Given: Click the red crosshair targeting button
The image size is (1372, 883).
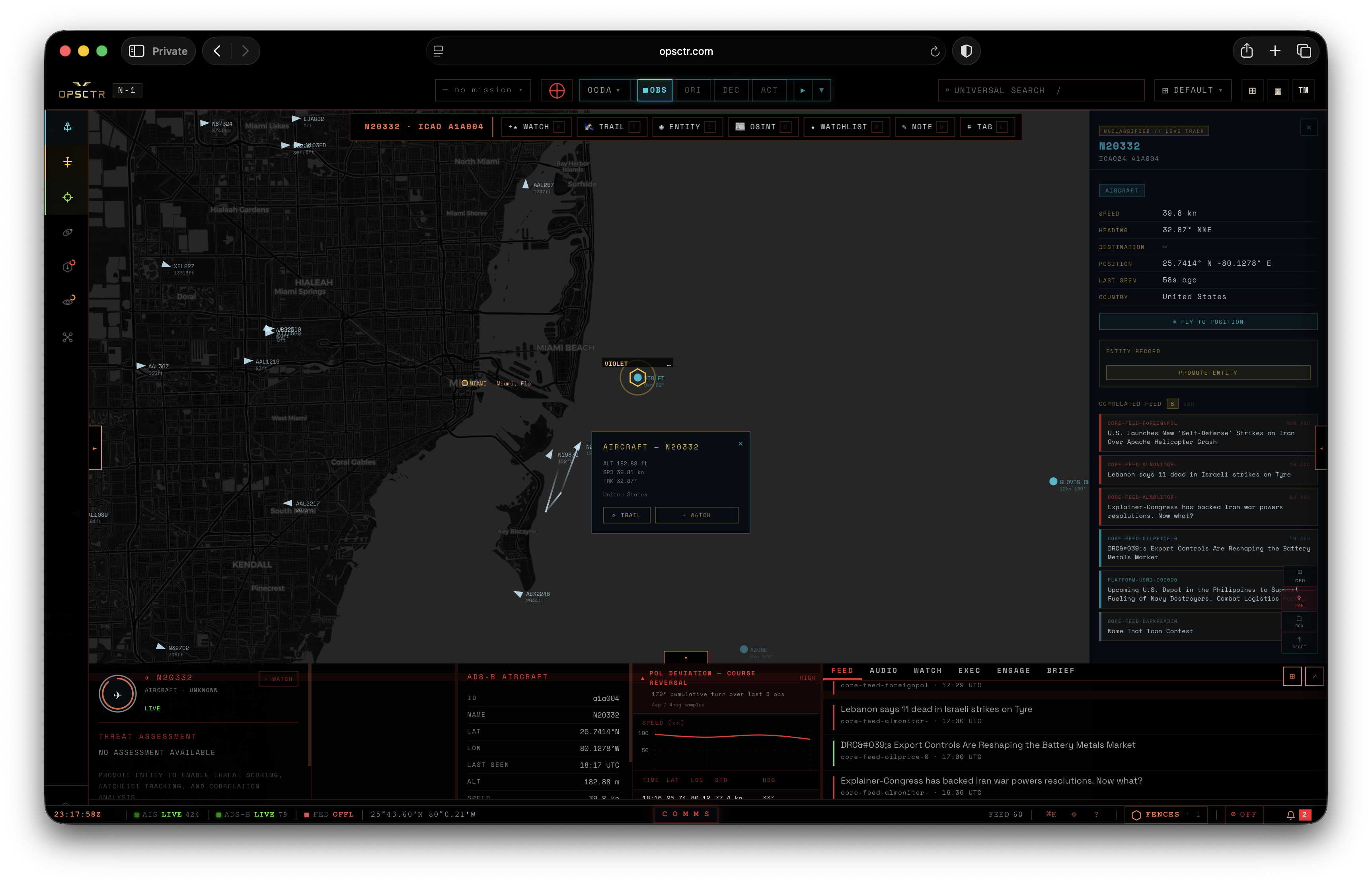Looking at the screenshot, I should coord(556,90).
